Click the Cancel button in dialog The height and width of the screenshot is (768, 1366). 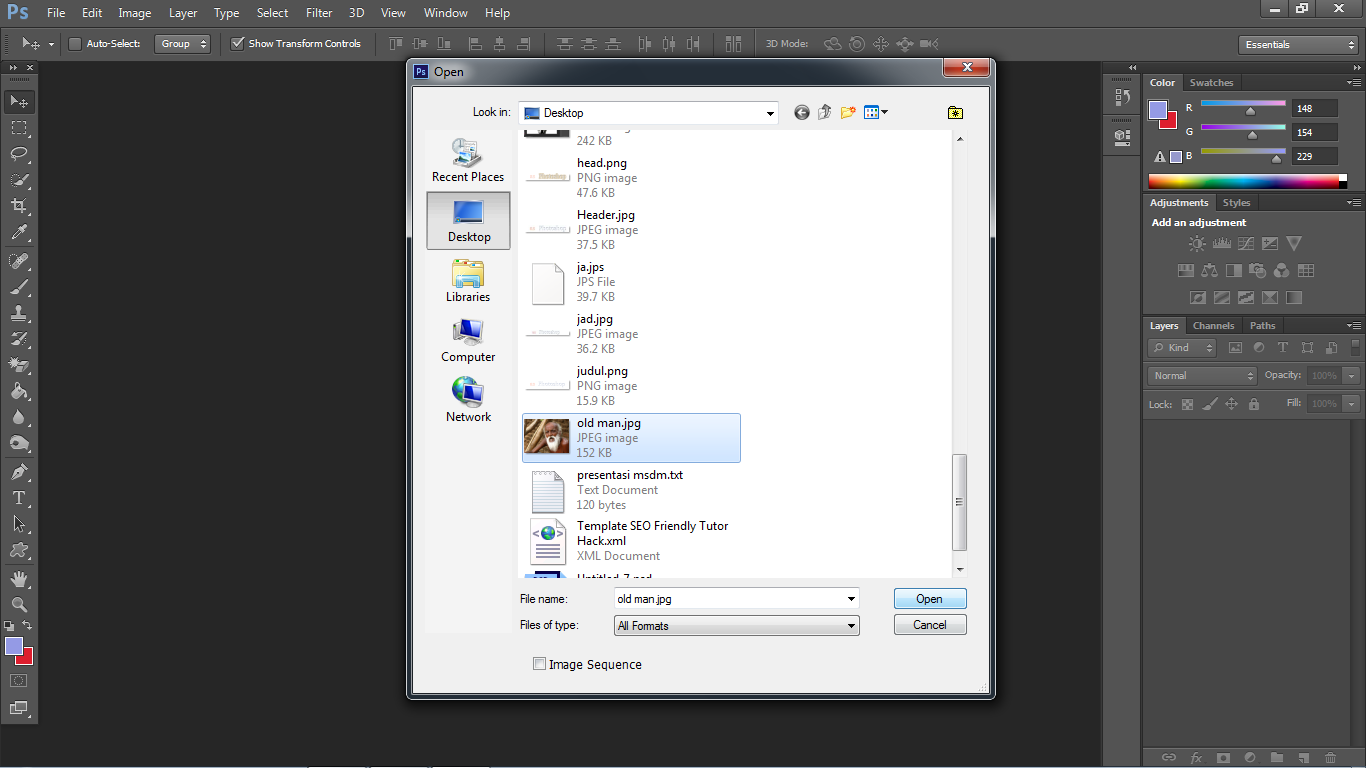coord(930,625)
